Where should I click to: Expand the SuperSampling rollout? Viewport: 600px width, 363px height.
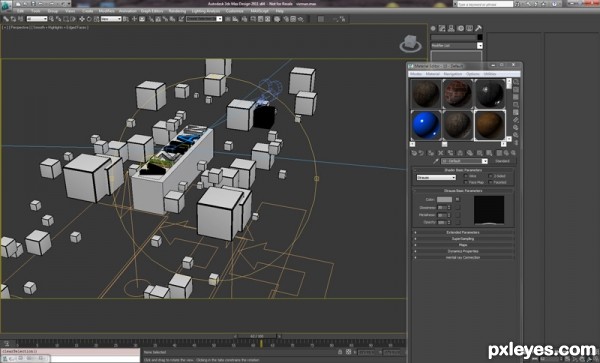coord(463,239)
